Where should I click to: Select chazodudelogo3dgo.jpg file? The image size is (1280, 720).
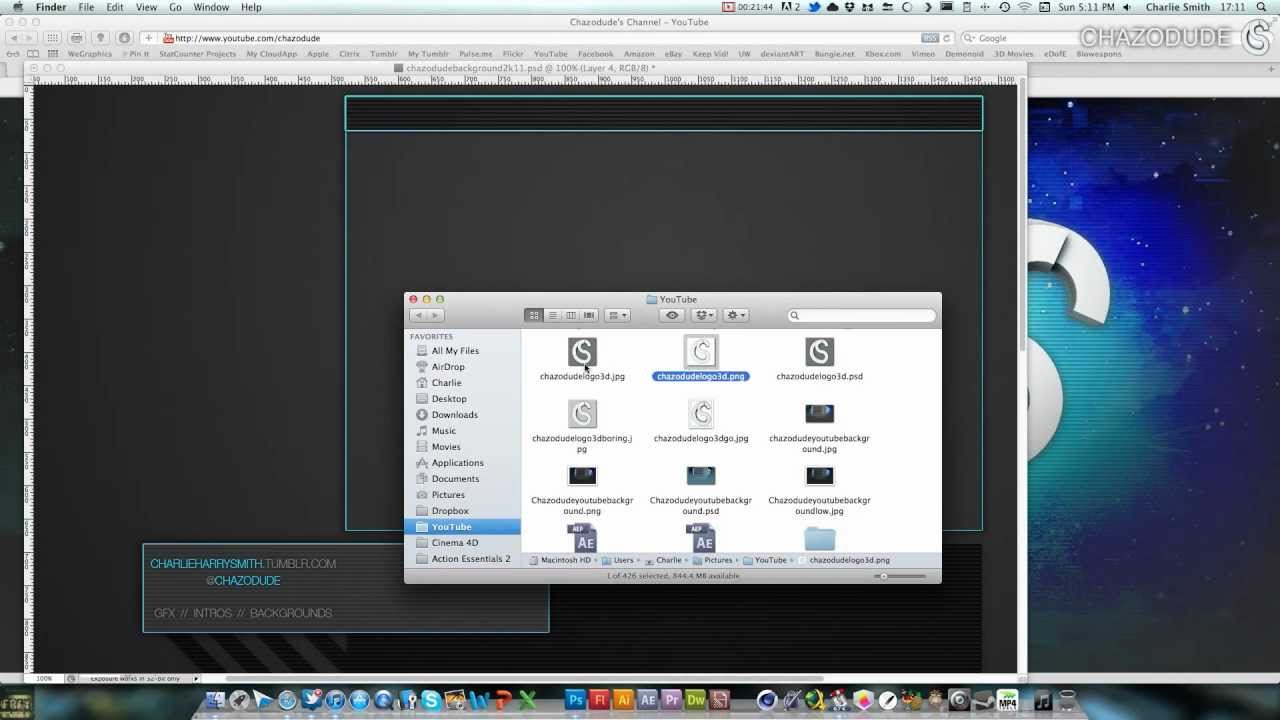coord(701,414)
